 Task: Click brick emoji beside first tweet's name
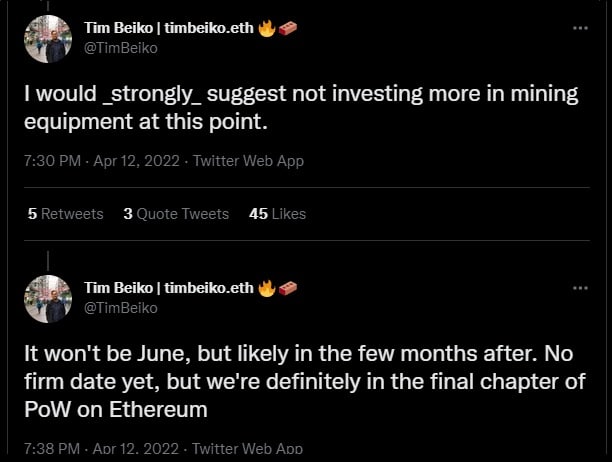click(288, 28)
